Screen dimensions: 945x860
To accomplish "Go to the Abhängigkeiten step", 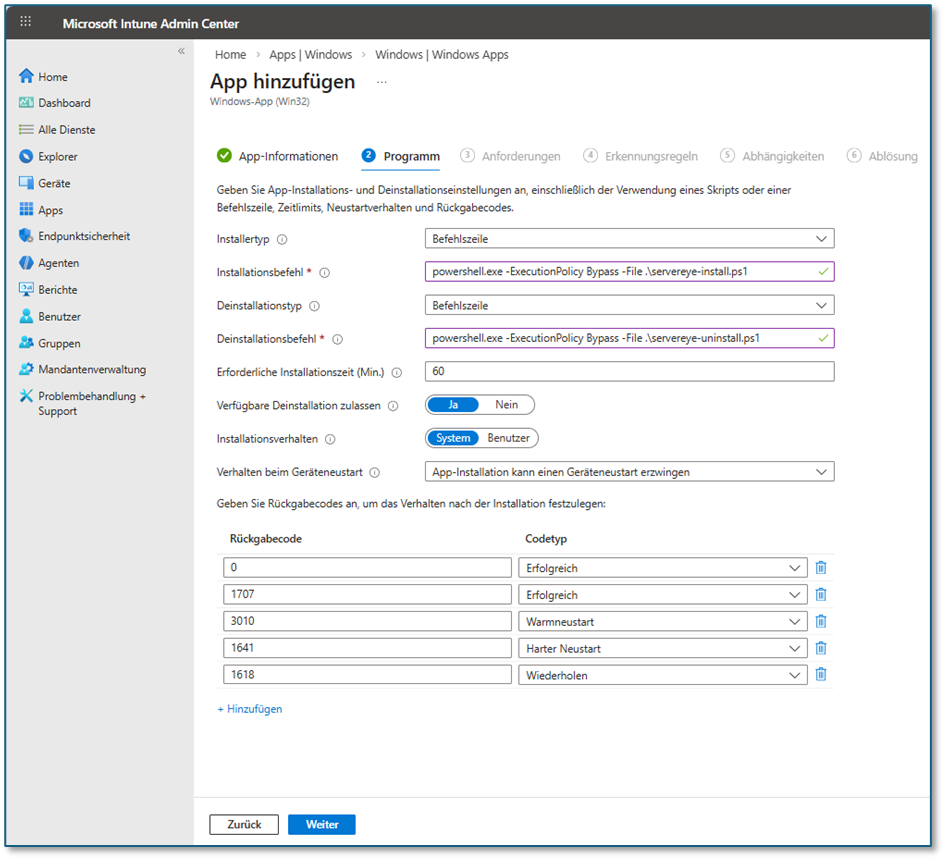I will (x=772, y=156).
